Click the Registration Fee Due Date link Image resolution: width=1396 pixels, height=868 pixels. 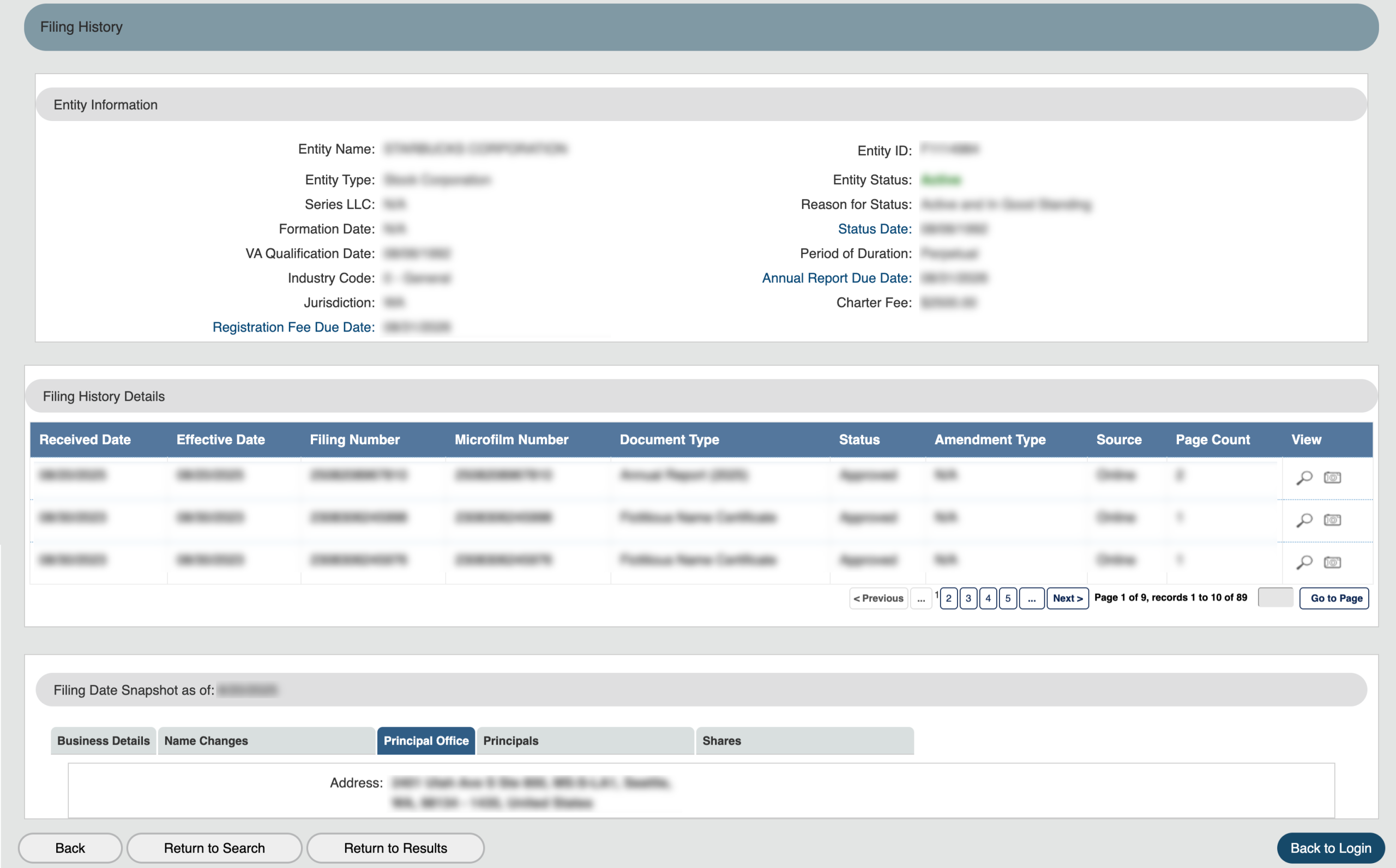coord(293,327)
